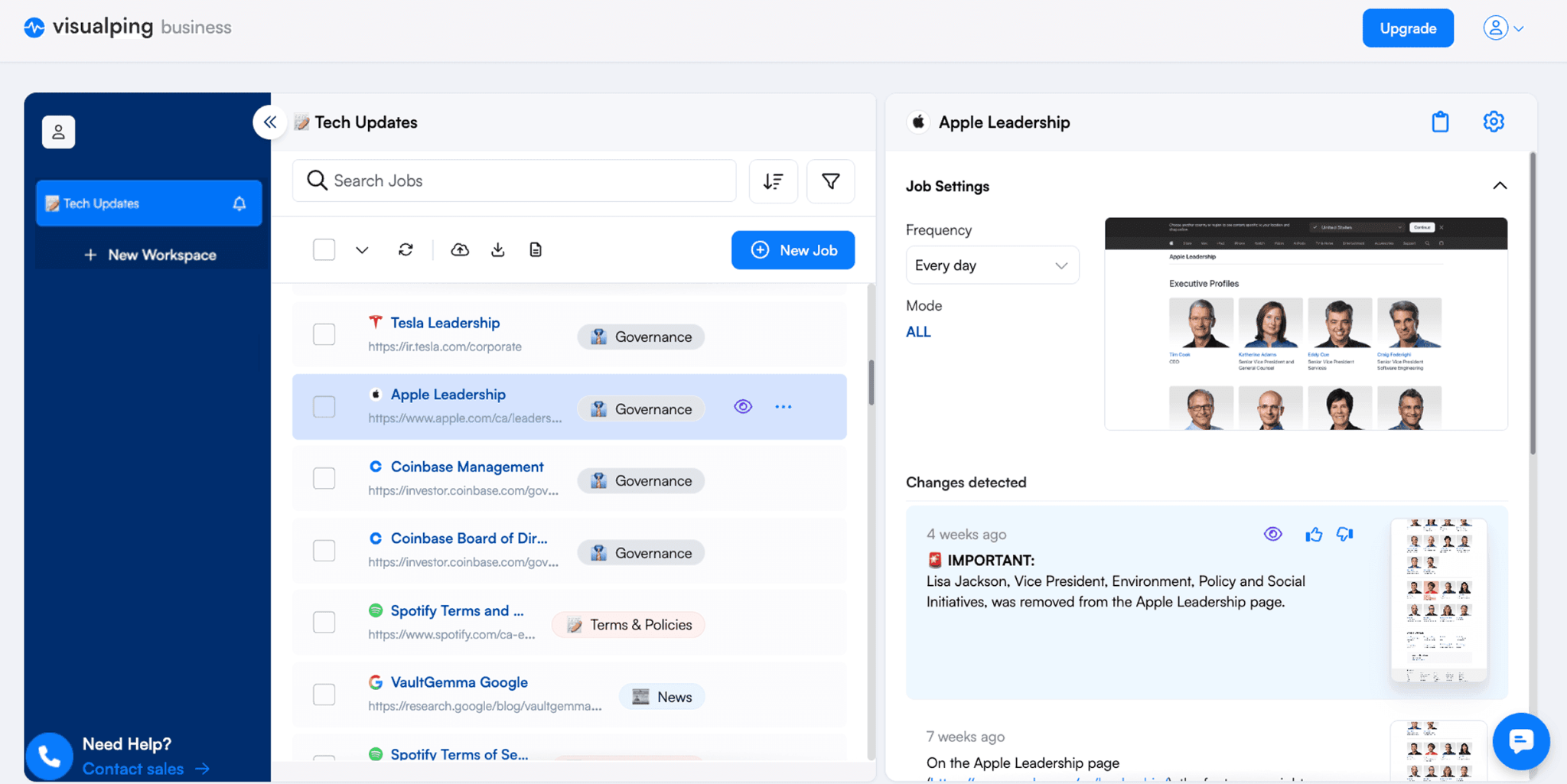Create a New Job
This screenshot has height=784, width=1567.
[793, 249]
